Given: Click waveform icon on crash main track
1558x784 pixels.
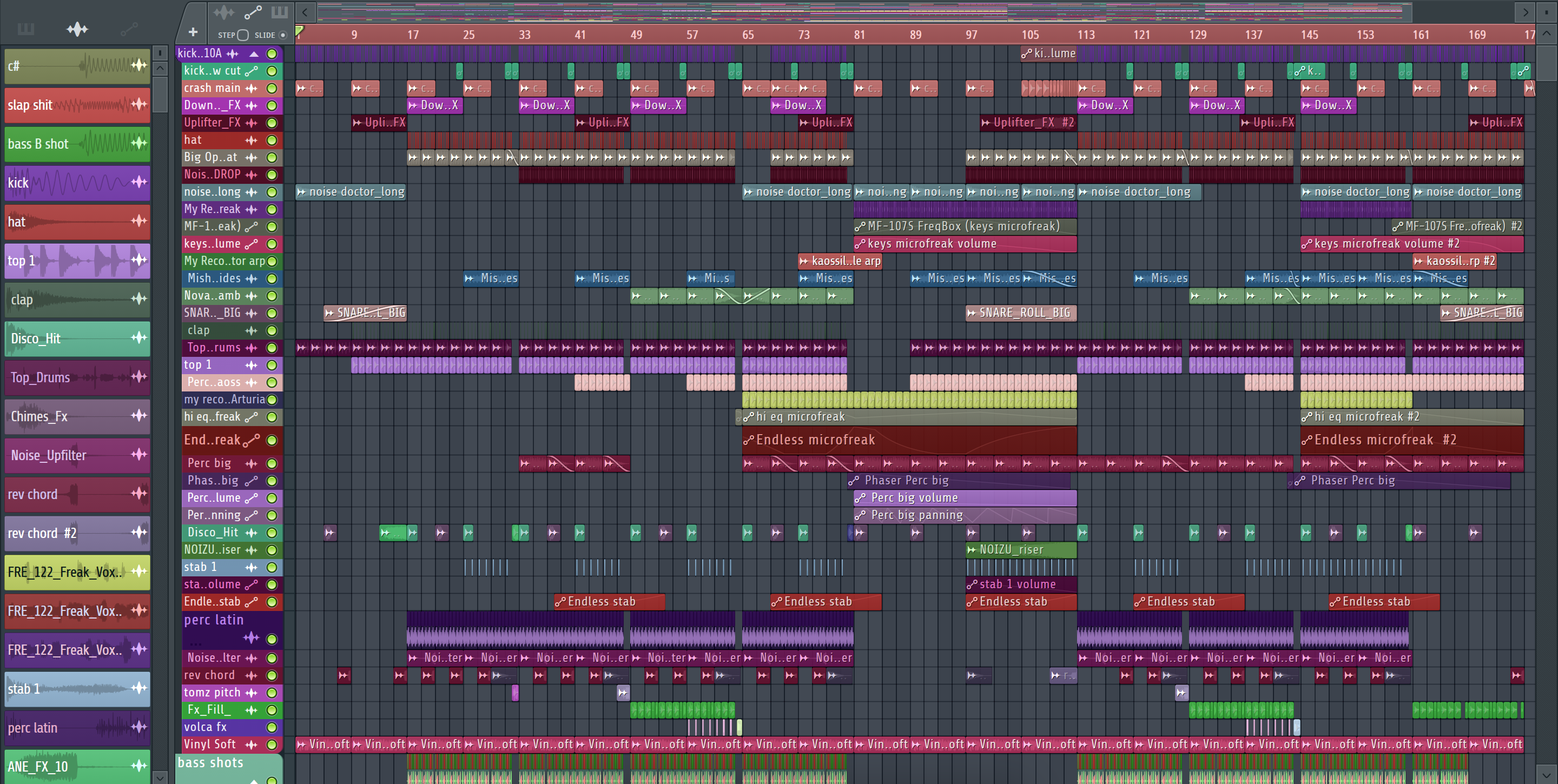Looking at the screenshot, I should (x=252, y=88).
